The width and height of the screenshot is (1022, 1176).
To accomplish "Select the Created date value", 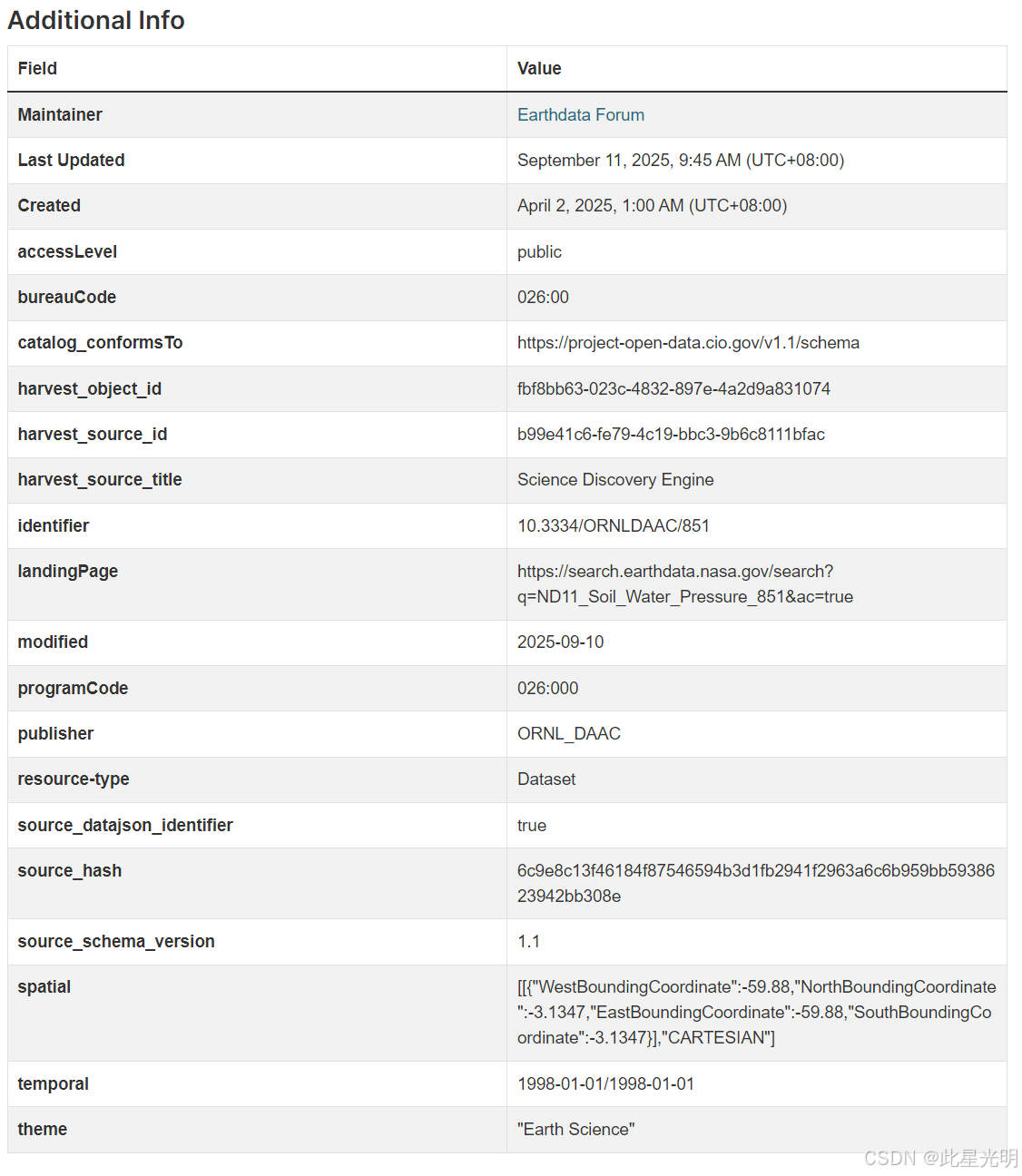I will [x=652, y=206].
